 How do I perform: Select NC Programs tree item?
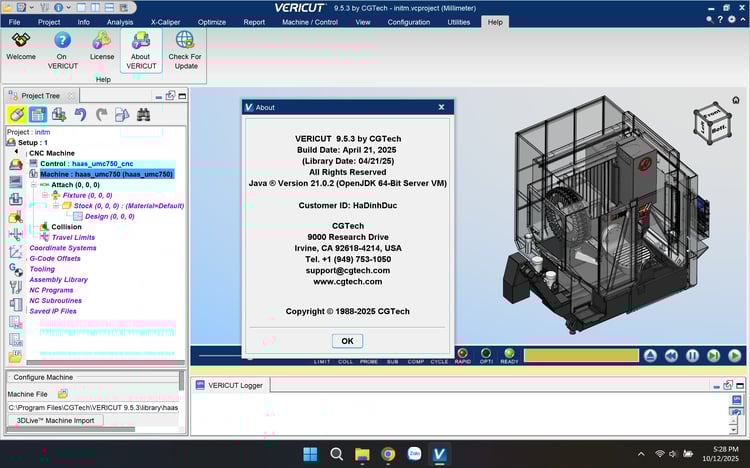[x=51, y=290]
